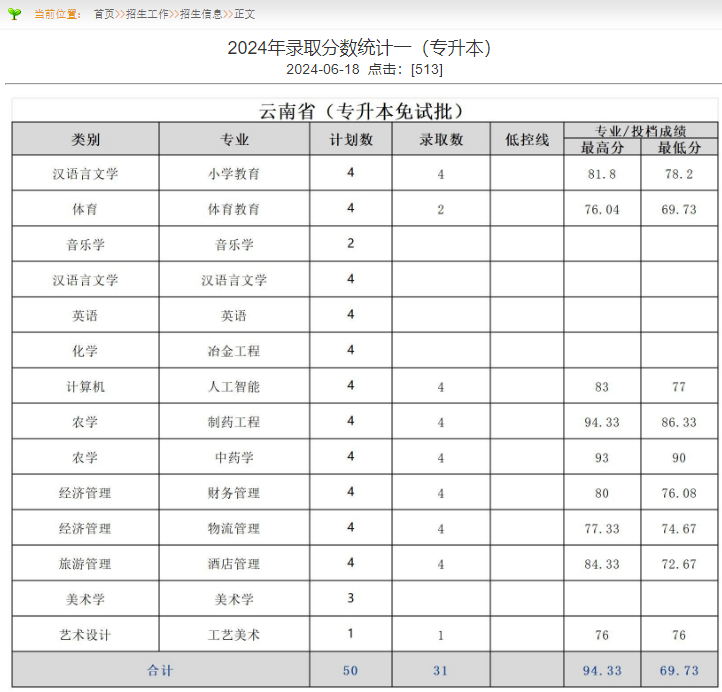722x692 pixels.
Task: Go to 招生工作 breadcrumb link
Action: [147, 14]
